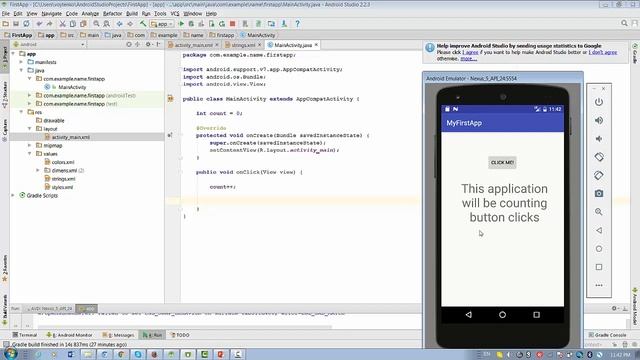Toggle the Terminal tool window
640x360 pixels.
24,335
